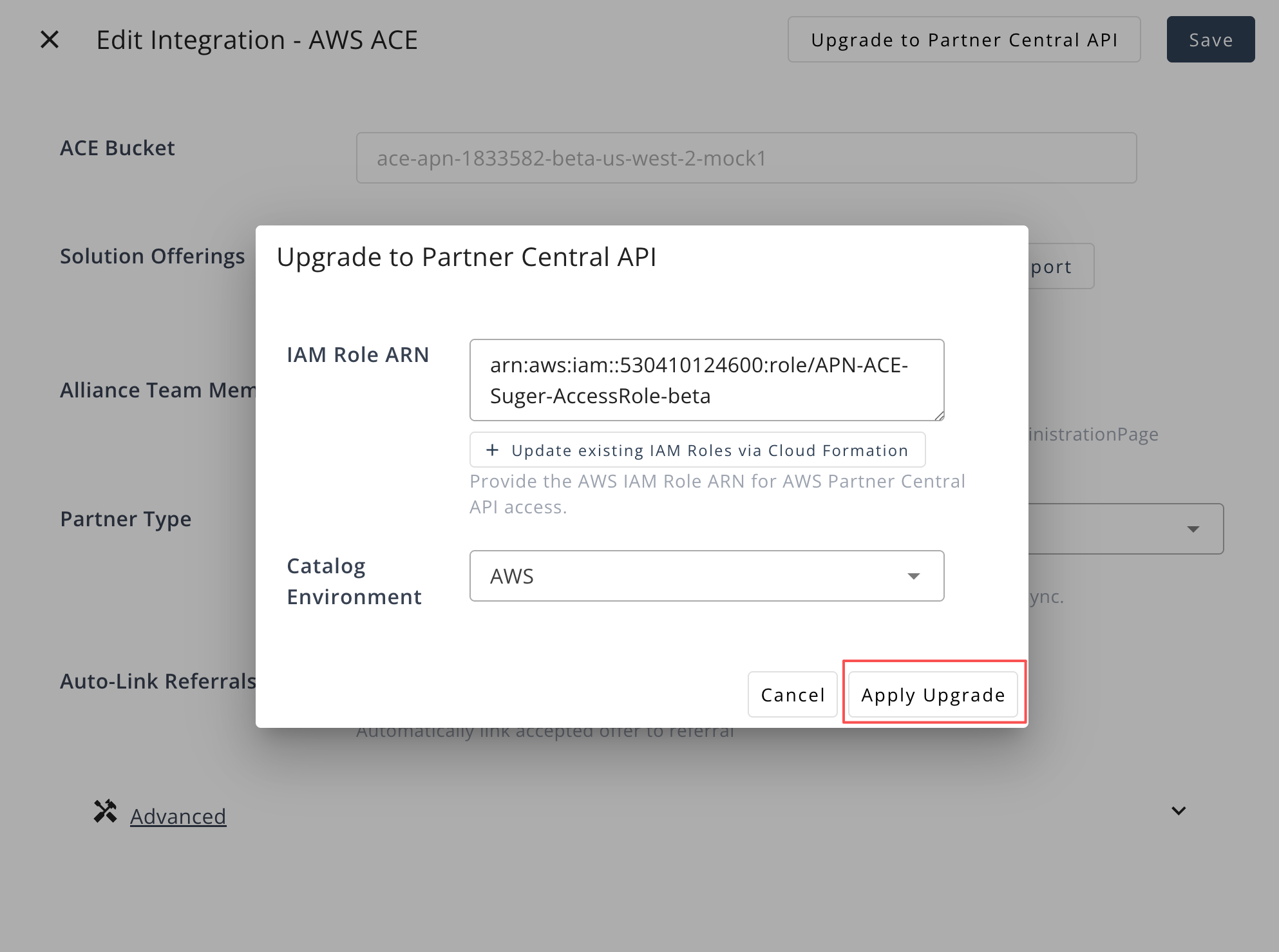Save the AWS ACE integration

1210,39
